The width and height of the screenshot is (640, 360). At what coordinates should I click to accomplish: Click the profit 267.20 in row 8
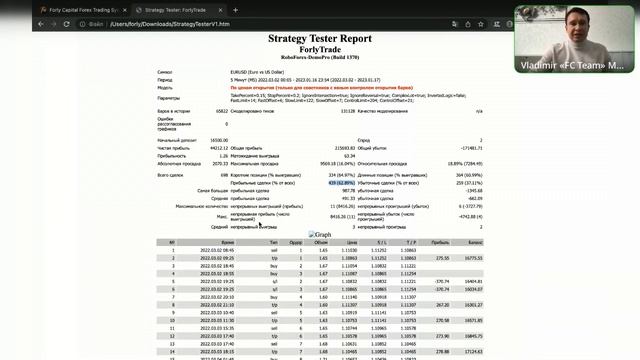coord(442,305)
